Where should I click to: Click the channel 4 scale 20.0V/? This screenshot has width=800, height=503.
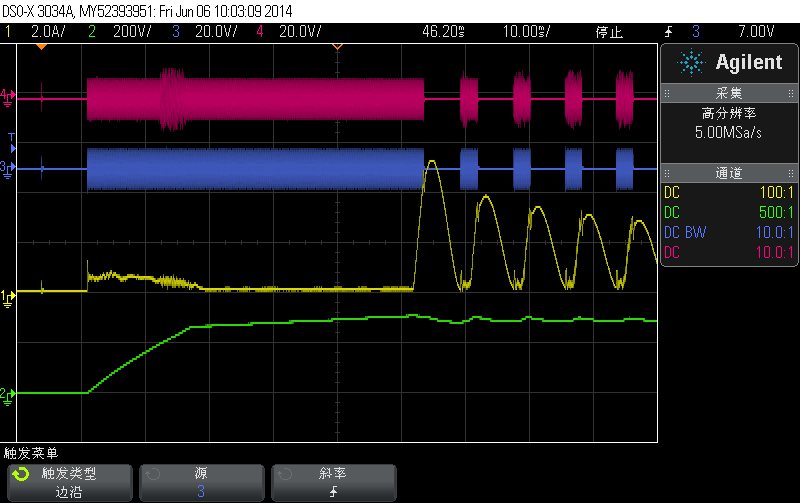click(x=300, y=32)
